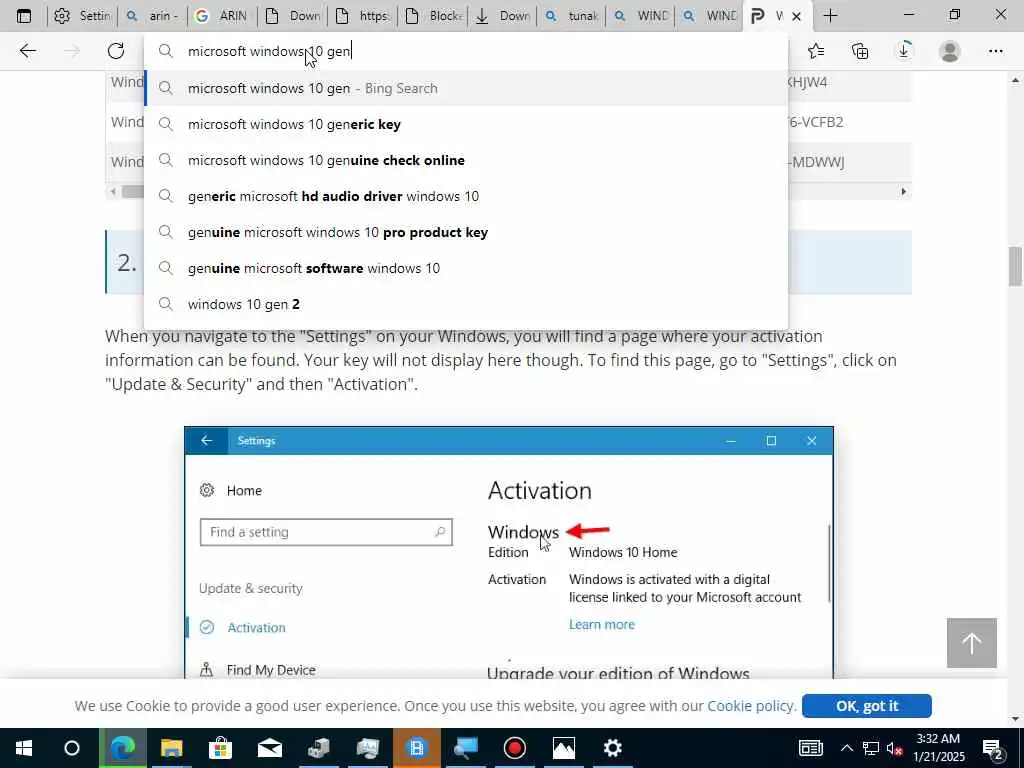The height and width of the screenshot is (768, 1024).
Task: Click the scroll-up arrow of the page scrollbar
Action: coord(1016,80)
